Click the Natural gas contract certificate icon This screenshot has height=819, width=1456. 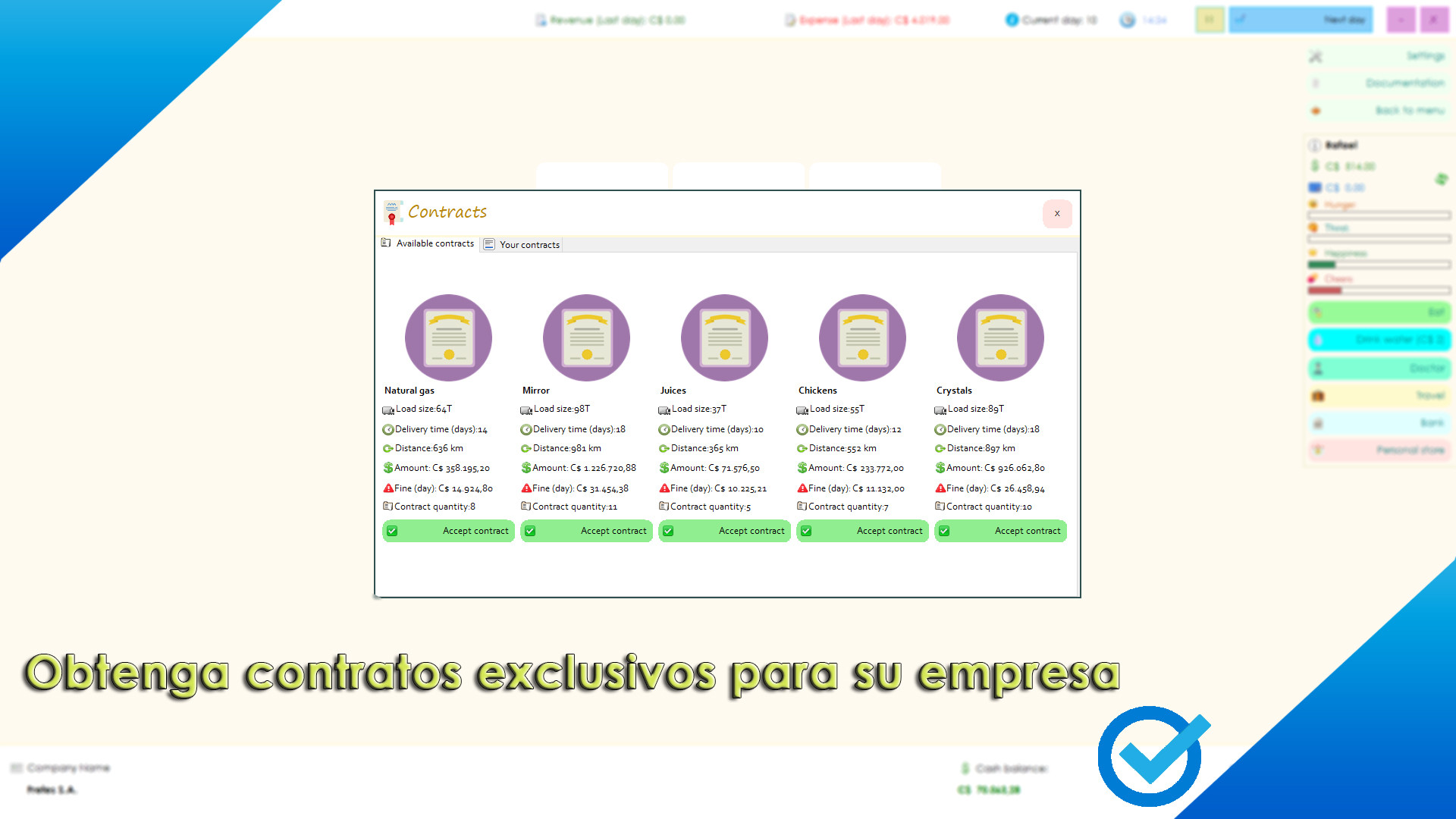pyautogui.click(x=448, y=337)
